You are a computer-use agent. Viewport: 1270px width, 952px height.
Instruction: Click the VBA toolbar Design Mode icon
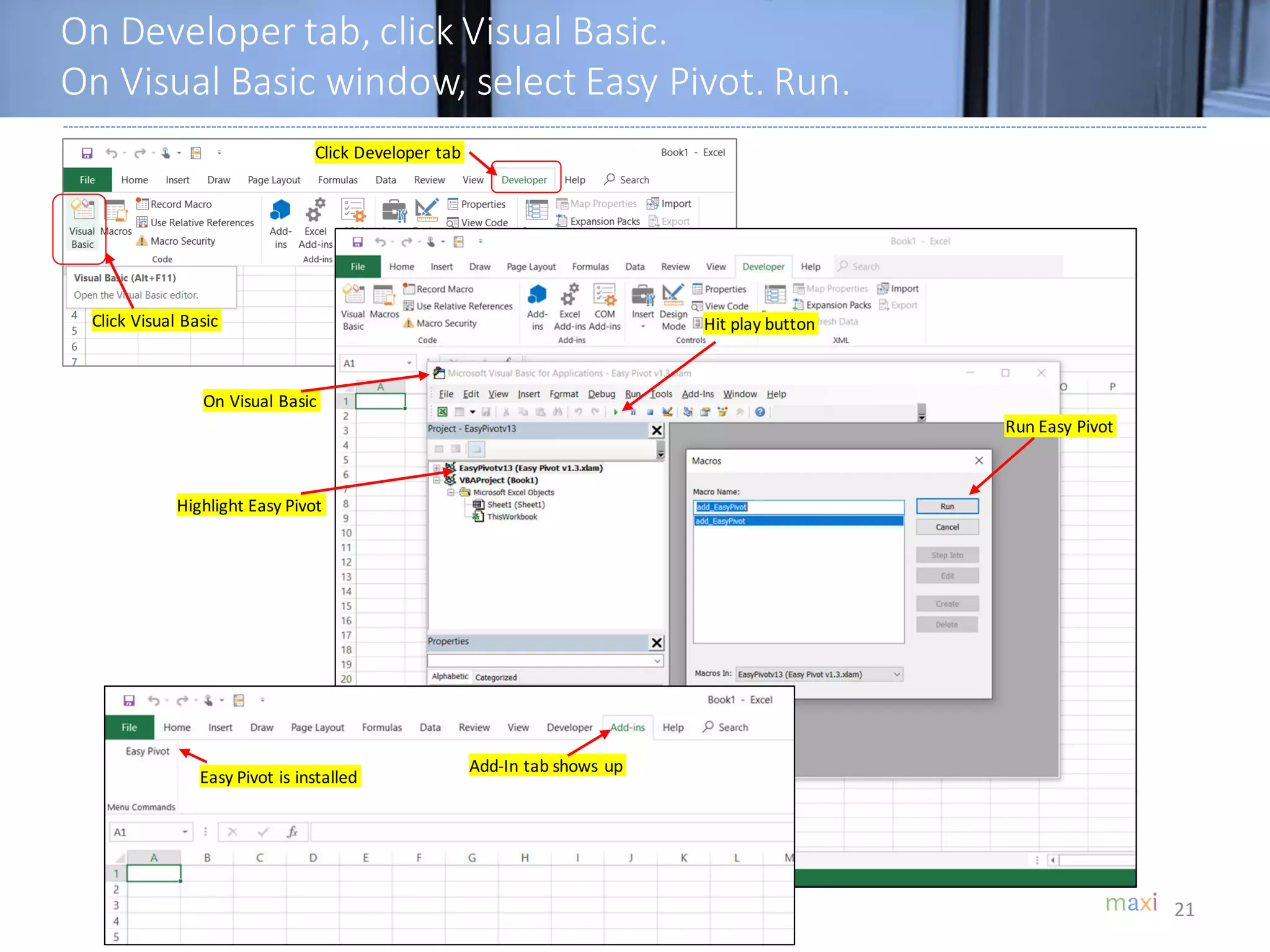click(x=667, y=412)
